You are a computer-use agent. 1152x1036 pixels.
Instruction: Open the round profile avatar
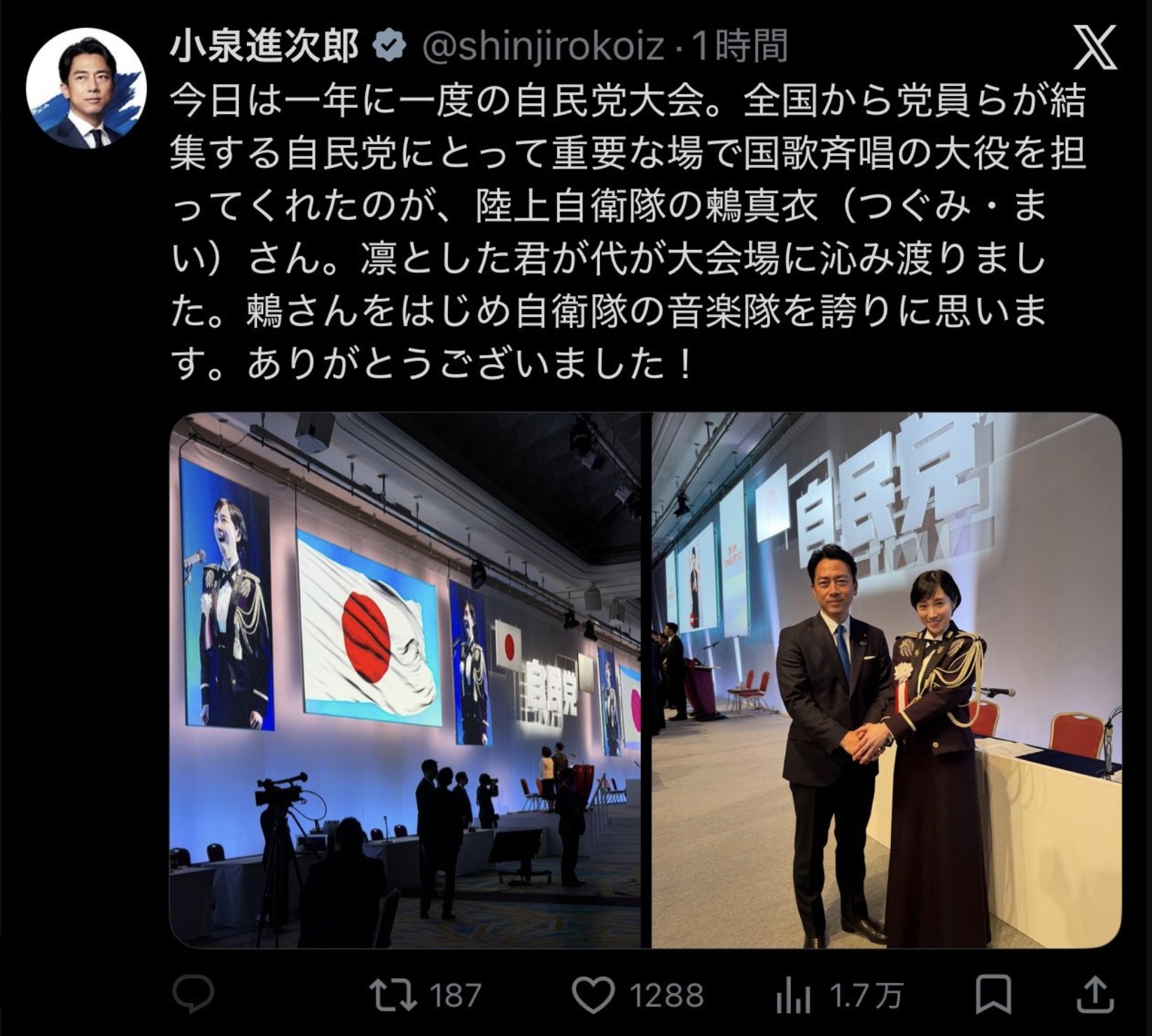click(x=86, y=88)
